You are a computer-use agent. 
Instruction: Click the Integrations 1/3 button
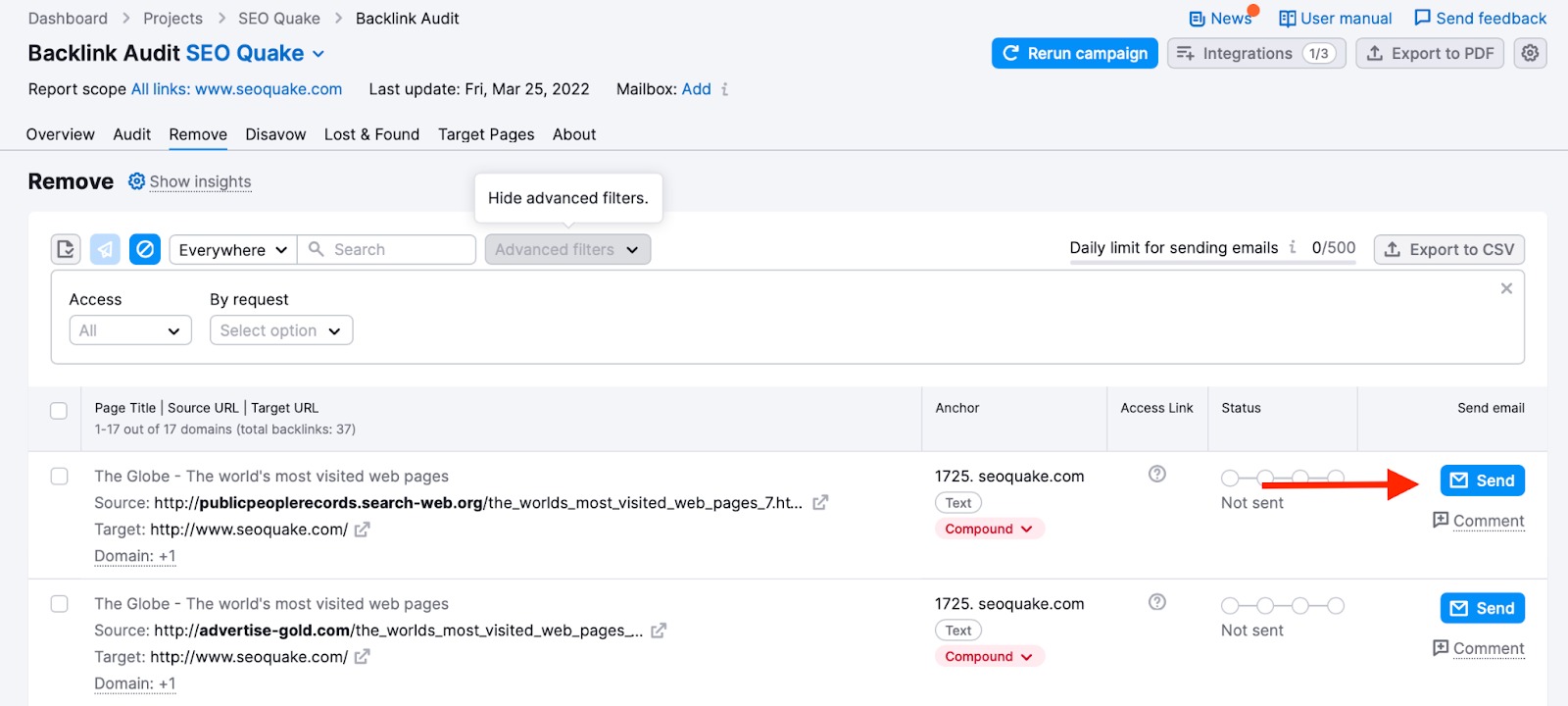(1256, 53)
